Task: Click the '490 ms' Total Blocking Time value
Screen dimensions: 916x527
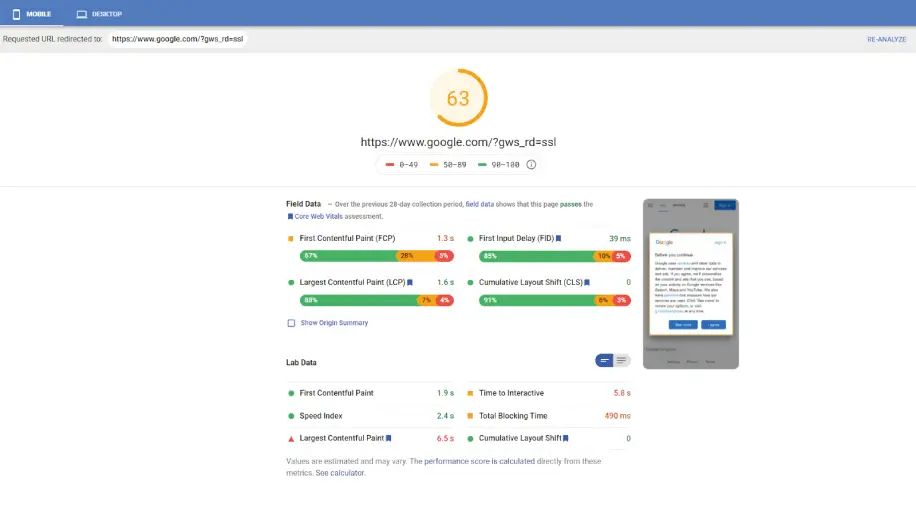Action: click(617, 416)
